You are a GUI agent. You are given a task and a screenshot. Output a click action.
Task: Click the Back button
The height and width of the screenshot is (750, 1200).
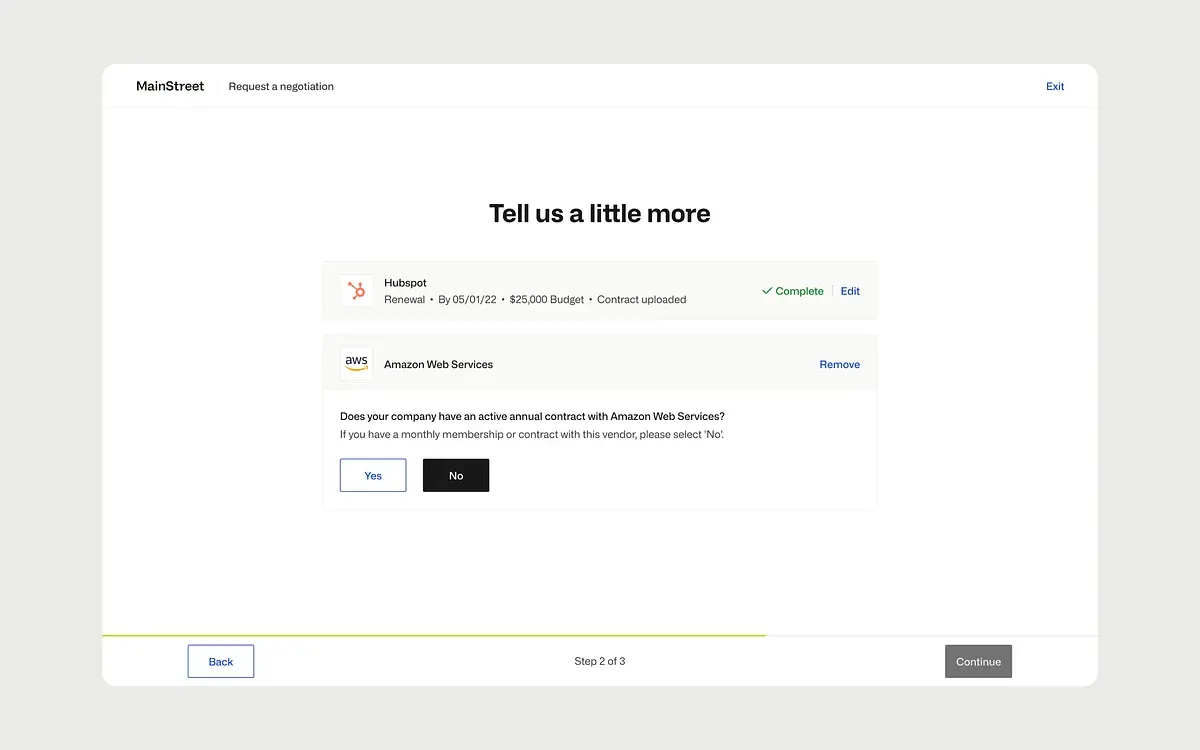(220, 661)
